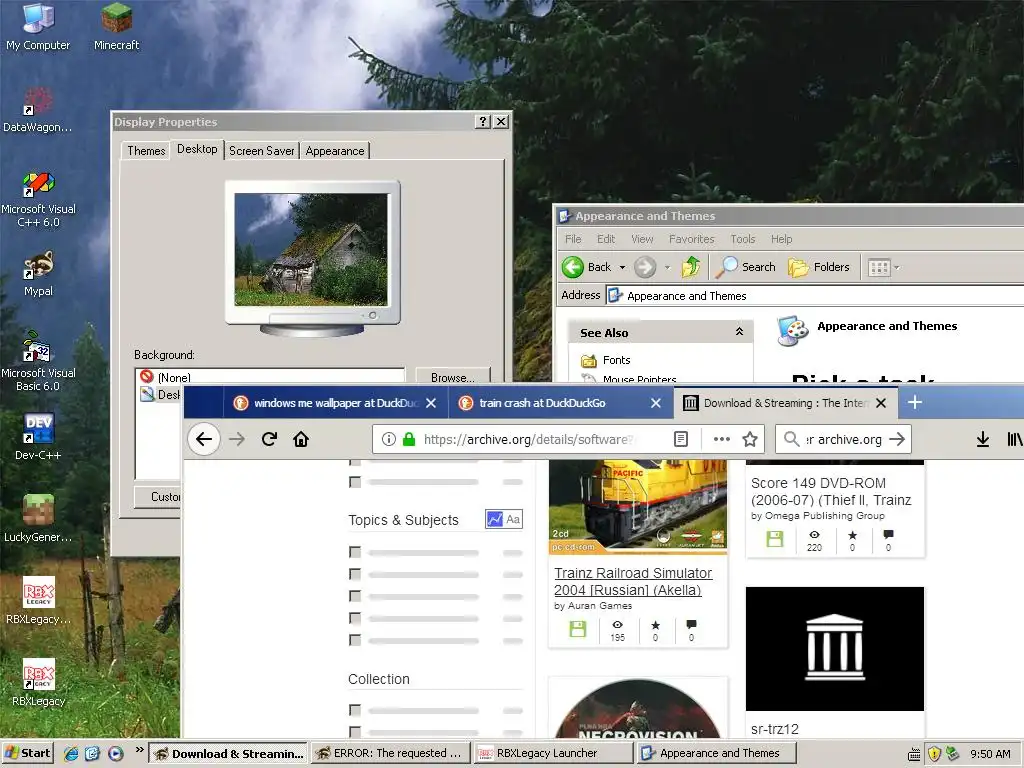Open Fonts link under See Also

[x=616, y=360]
